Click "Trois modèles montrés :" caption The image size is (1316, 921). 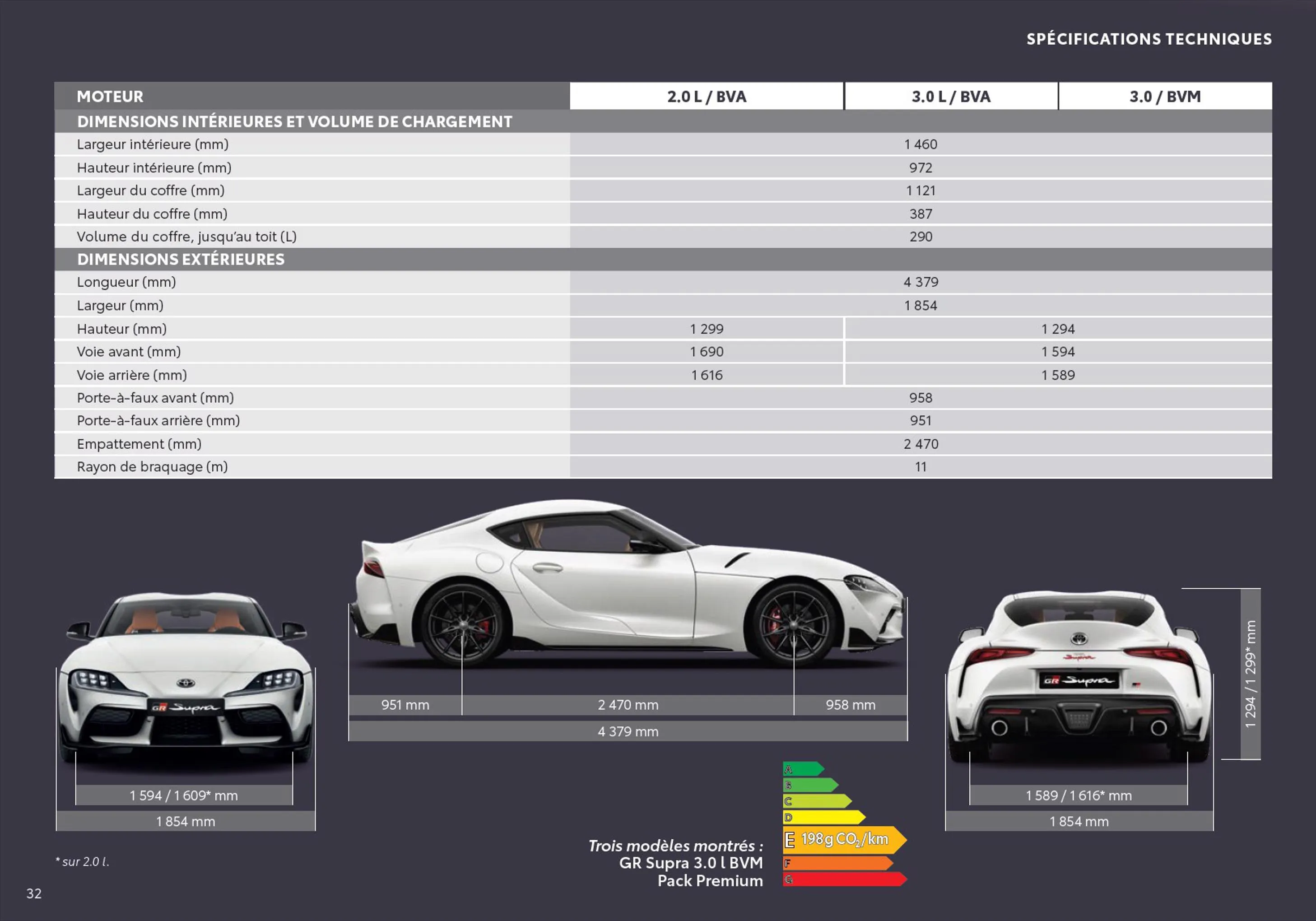[x=676, y=846]
